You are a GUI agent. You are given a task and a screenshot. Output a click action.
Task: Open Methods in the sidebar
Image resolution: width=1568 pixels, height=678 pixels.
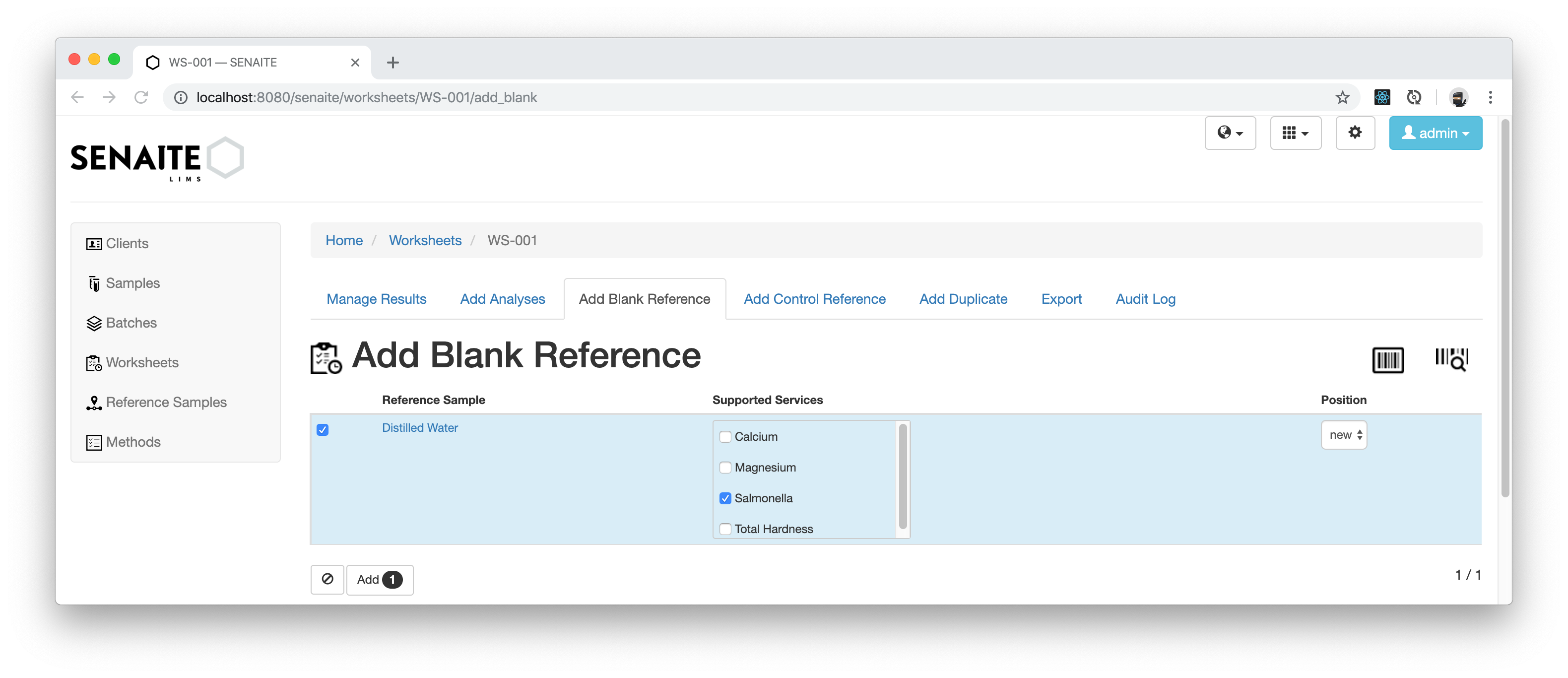132,442
